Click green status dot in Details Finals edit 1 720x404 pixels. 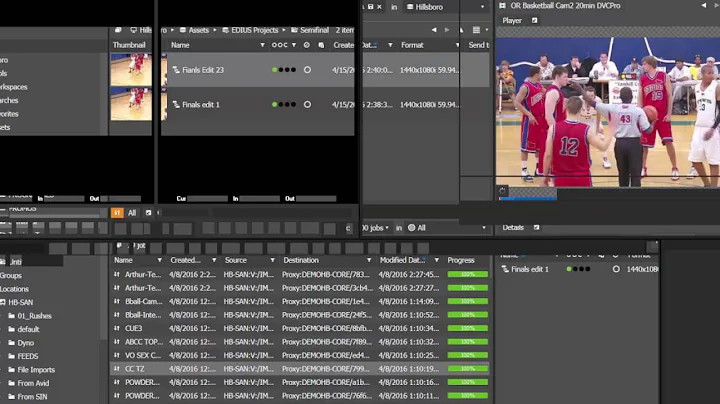tap(569, 269)
